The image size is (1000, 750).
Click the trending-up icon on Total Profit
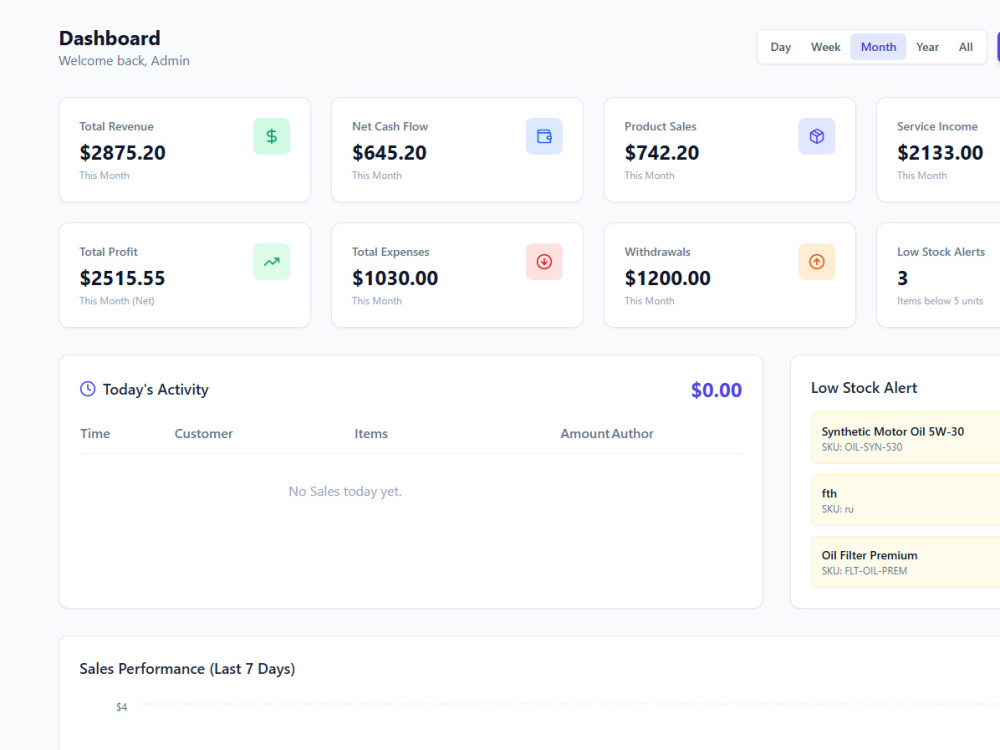(272, 261)
